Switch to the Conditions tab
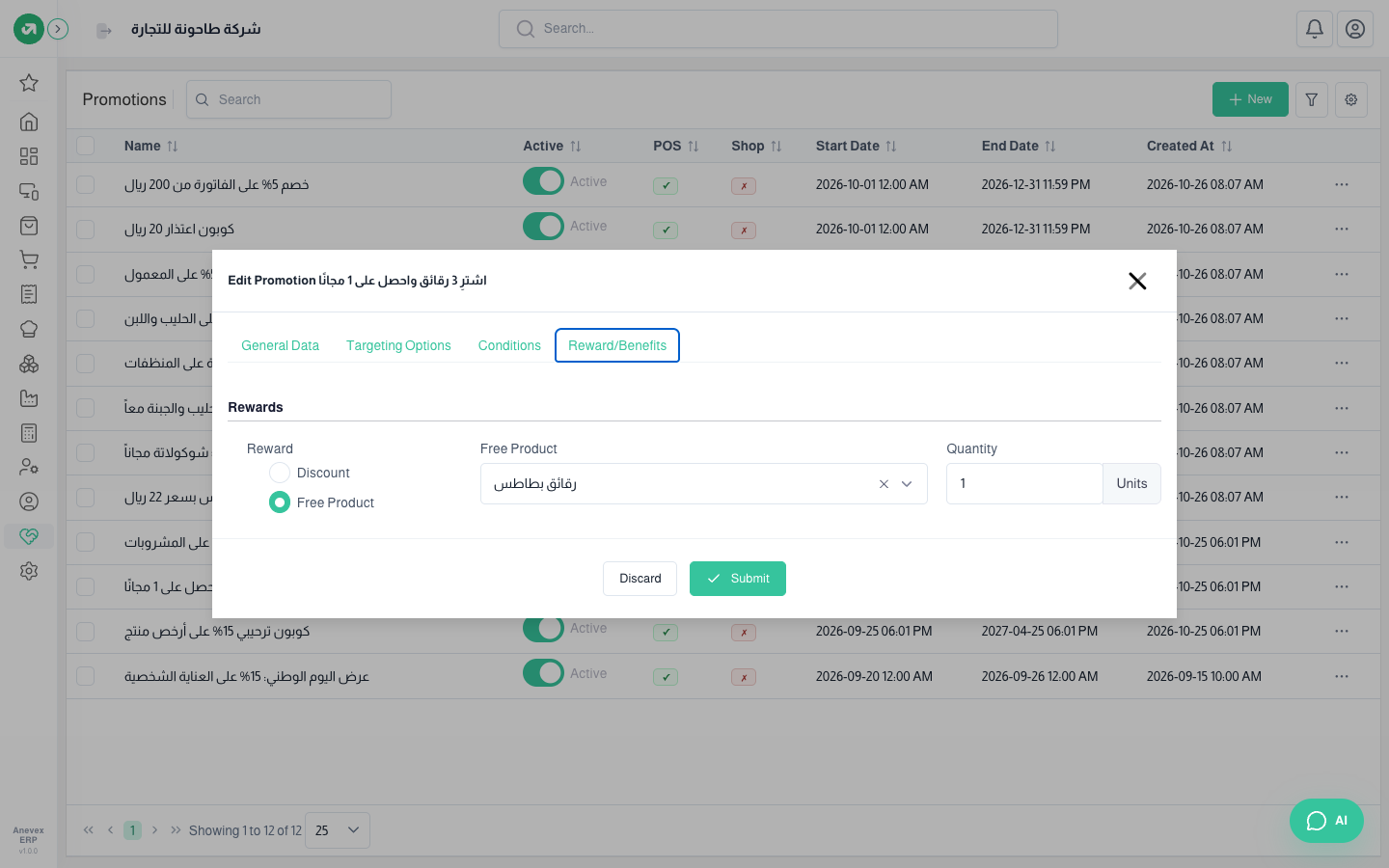Viewport: 1389px width, 868px height. (509, 345)
